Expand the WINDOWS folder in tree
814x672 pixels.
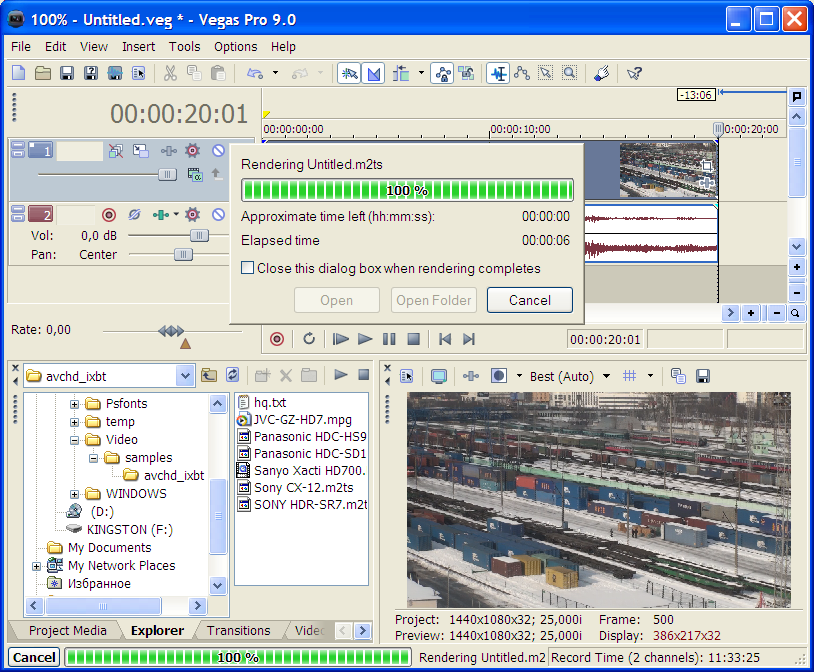(x=75, y=493)
